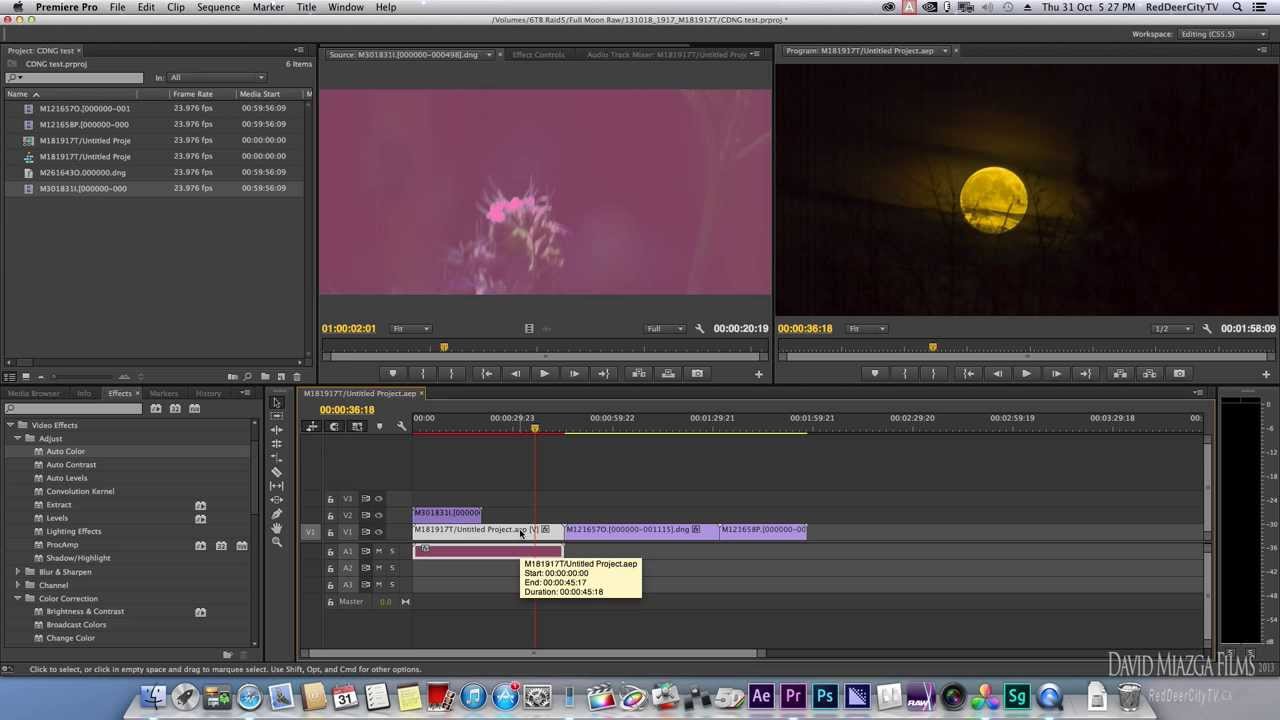The image size is (1280, 720).
Task: Switch to Media Browser tab
Action: click(x=34, y=393)
